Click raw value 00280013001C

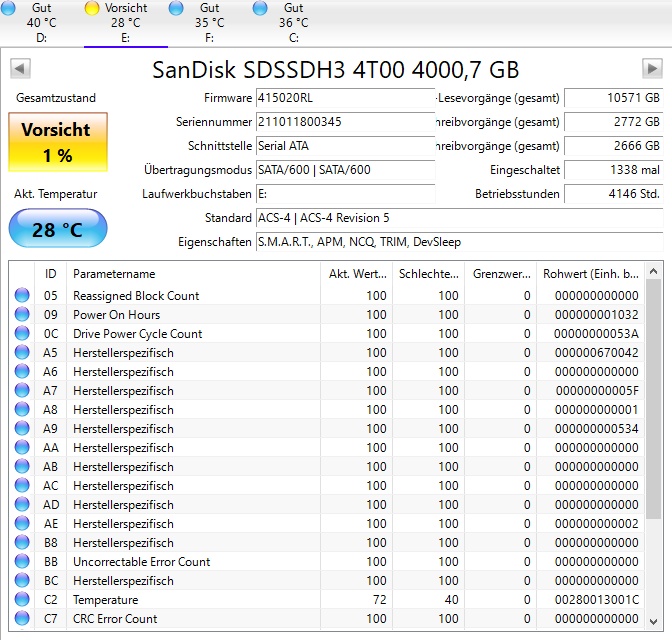597,600
